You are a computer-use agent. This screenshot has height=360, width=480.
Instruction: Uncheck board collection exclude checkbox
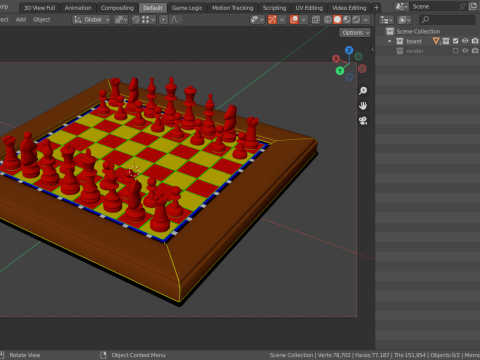[x=455, y=41]
